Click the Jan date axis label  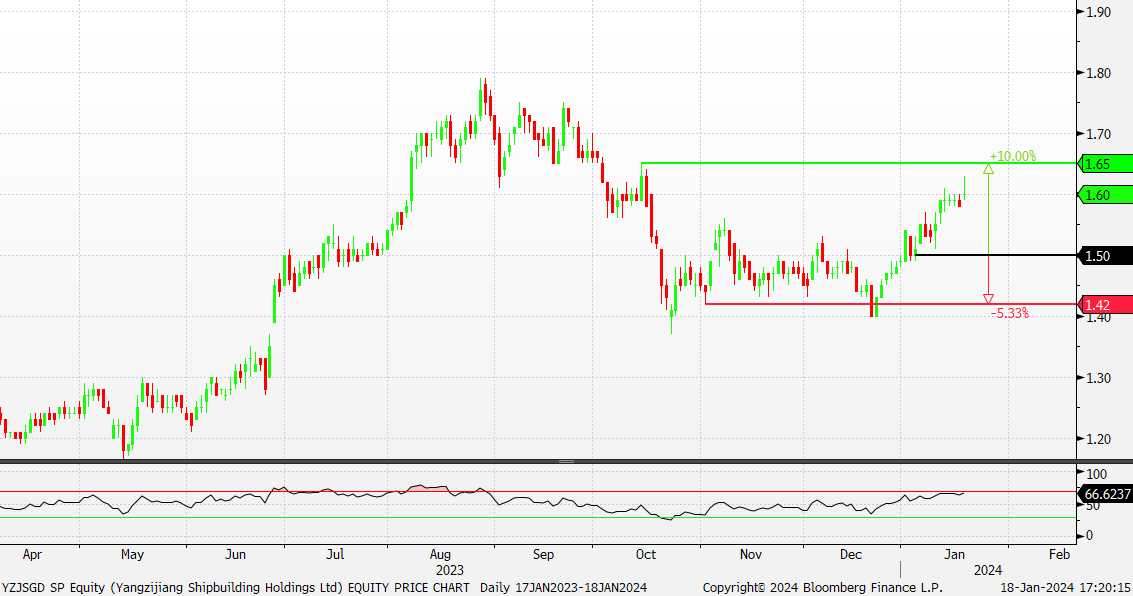(x=955, y=555)
